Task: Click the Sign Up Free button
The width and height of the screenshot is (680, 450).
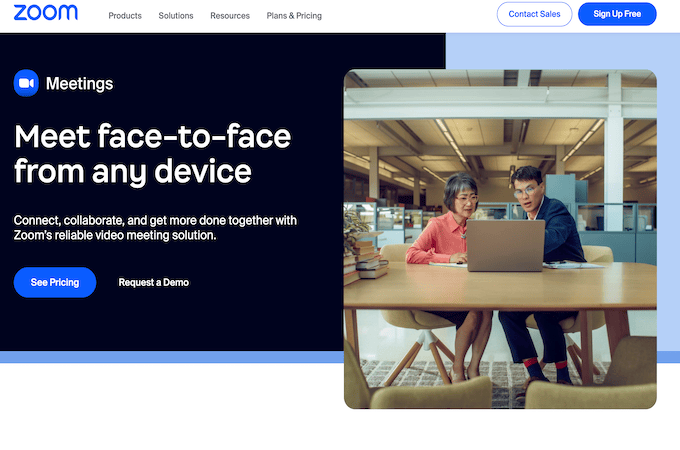Action: click(617, 14)
